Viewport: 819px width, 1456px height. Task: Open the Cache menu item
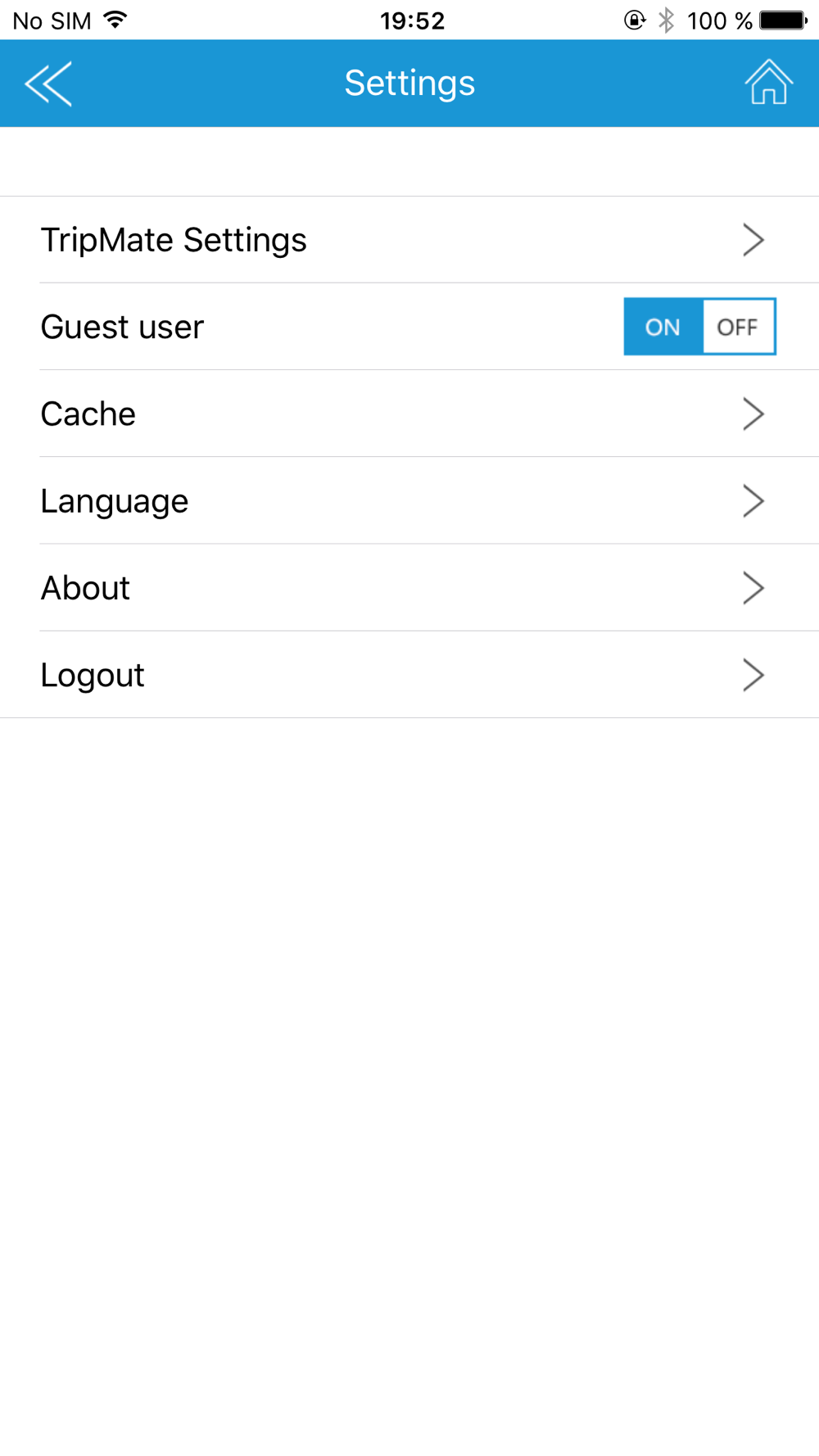click(x=409, y=414)
